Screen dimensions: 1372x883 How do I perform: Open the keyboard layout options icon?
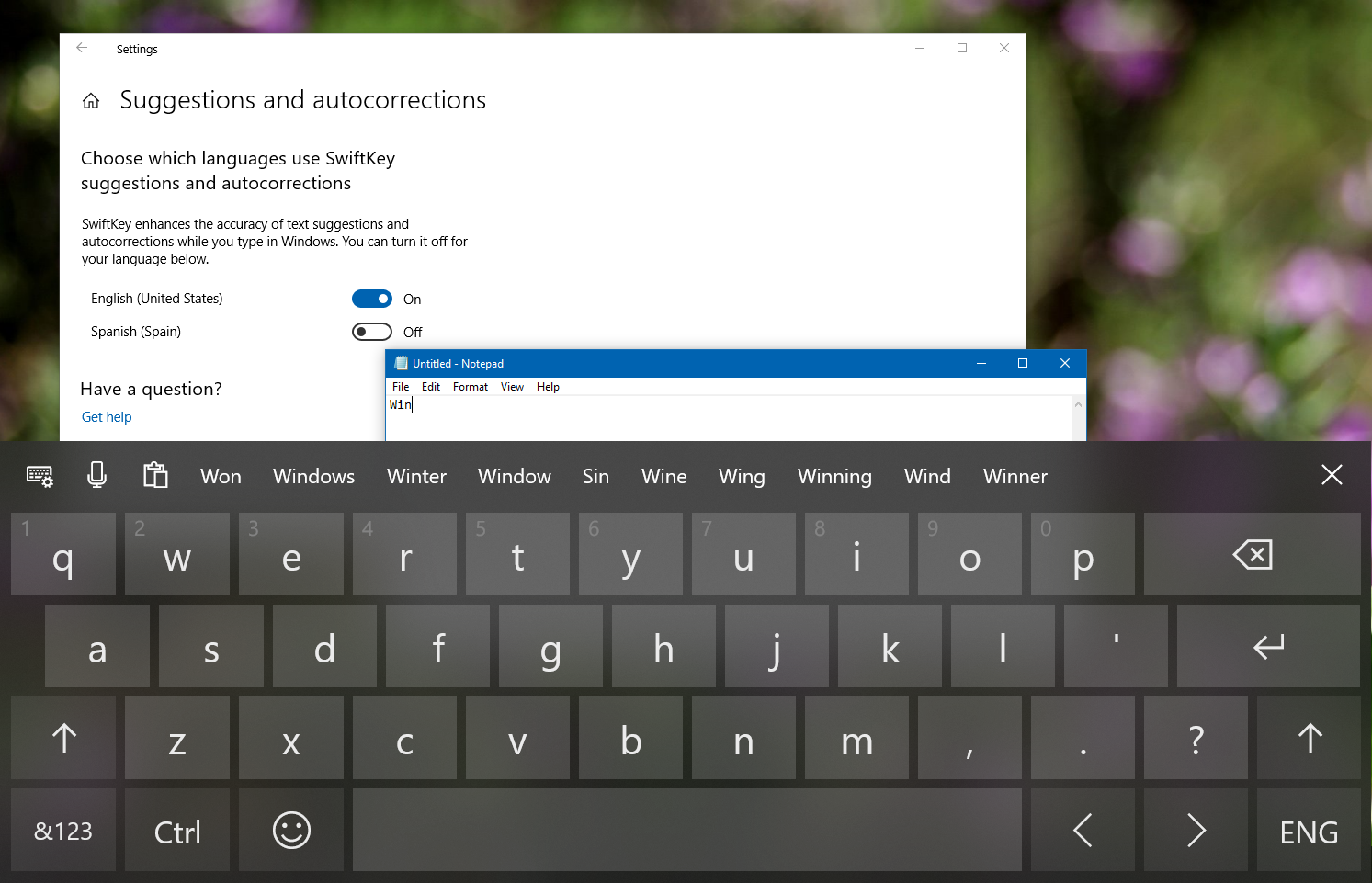coord(40,476)
